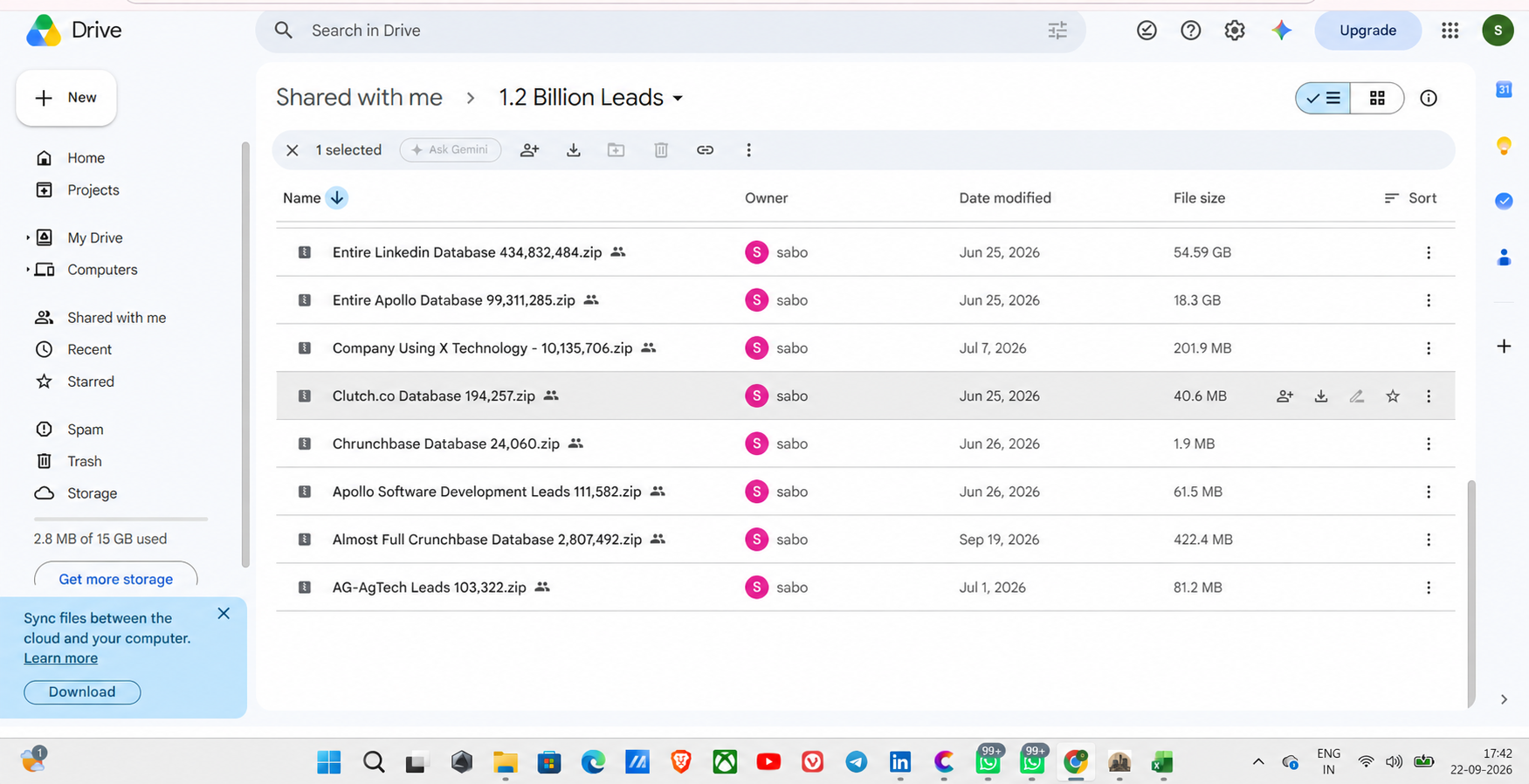
Task: Open Projects in the sidebar
Action: pyautogui.click(x=93, y=190)
